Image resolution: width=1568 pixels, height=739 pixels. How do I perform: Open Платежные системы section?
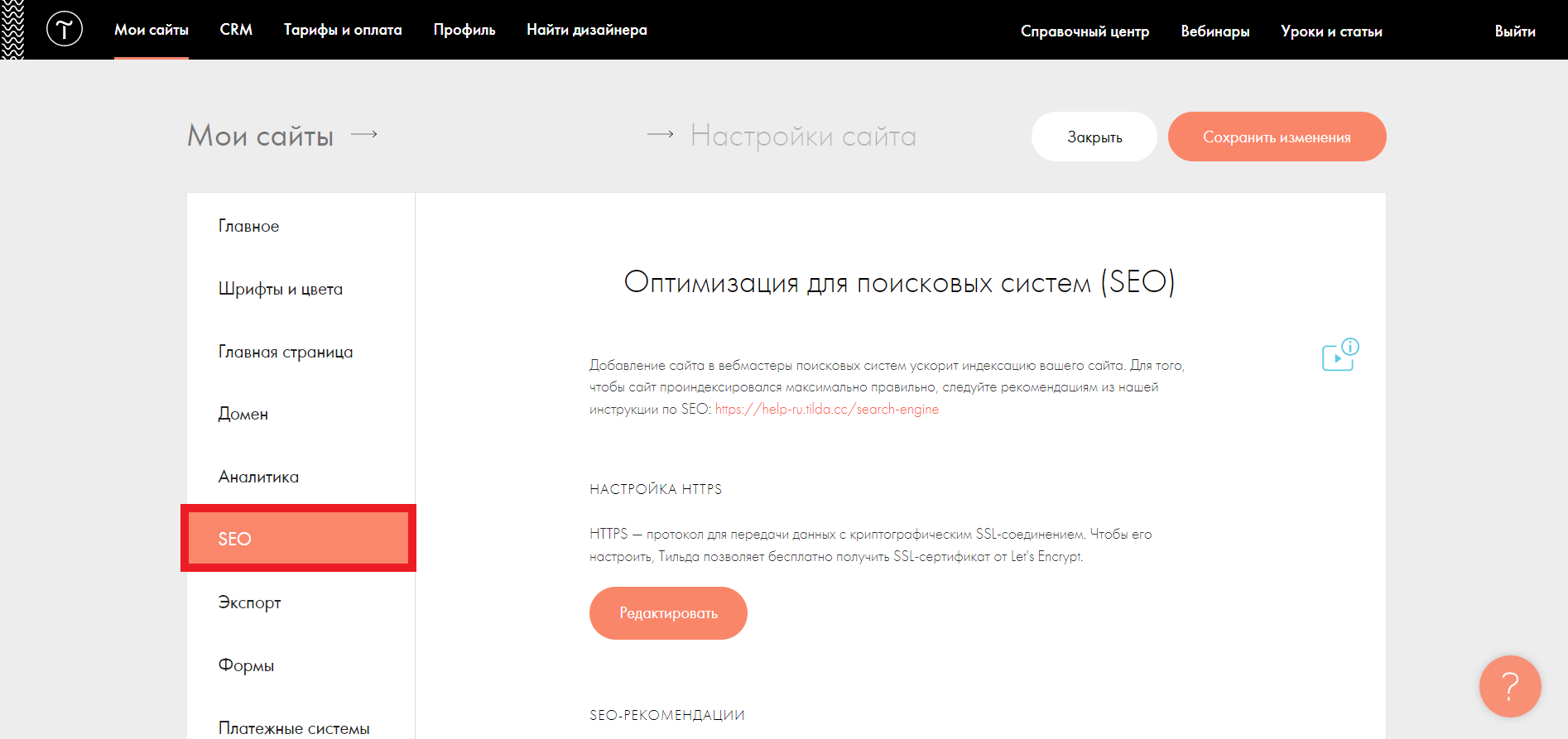click(x=294, y=728)
